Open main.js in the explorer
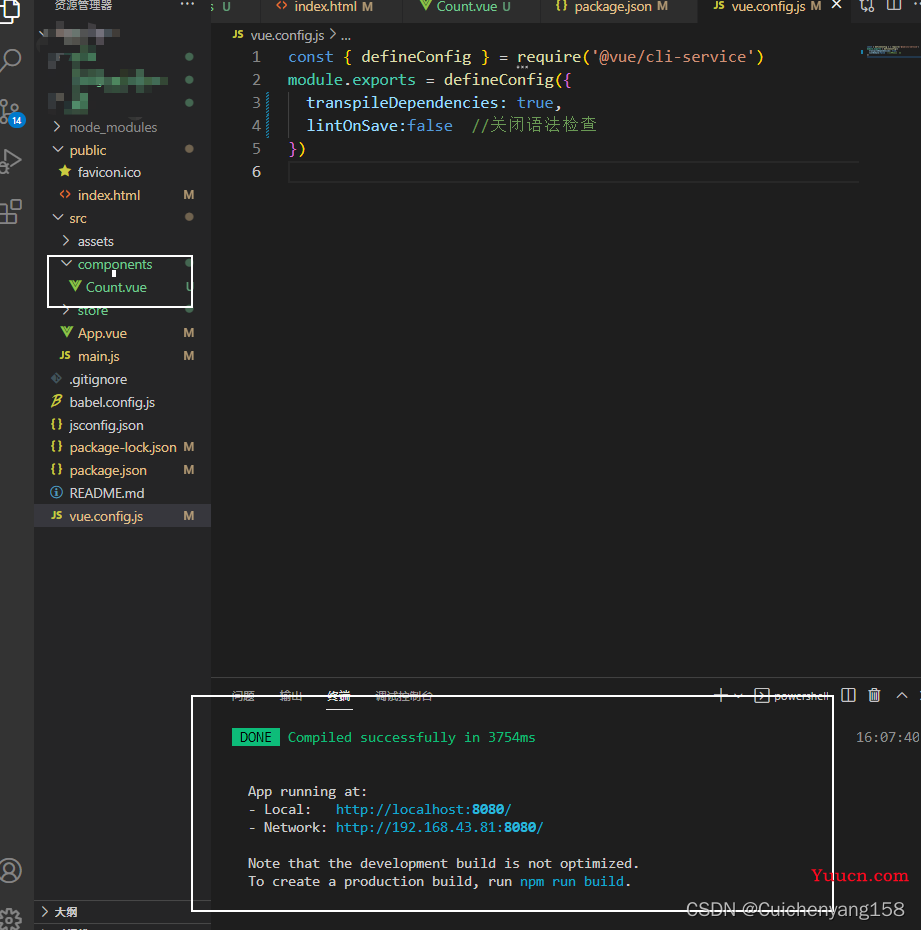The image size is (921, 930). click(122, 356)
